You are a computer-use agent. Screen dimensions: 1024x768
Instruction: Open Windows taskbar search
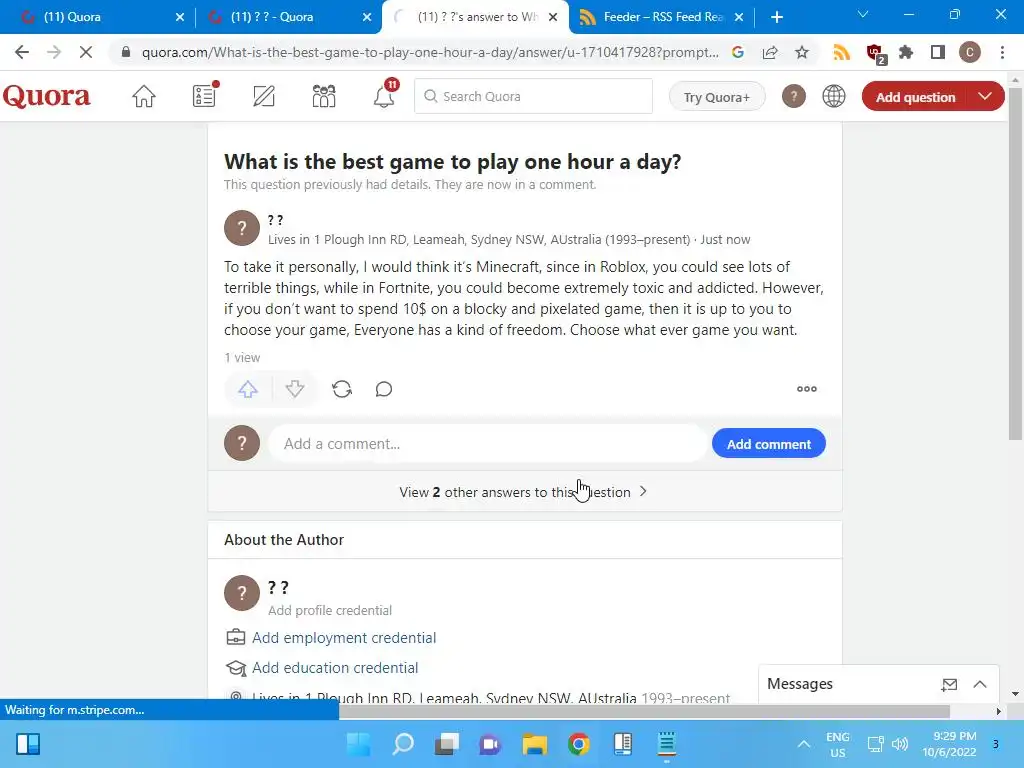pos(403,744)
